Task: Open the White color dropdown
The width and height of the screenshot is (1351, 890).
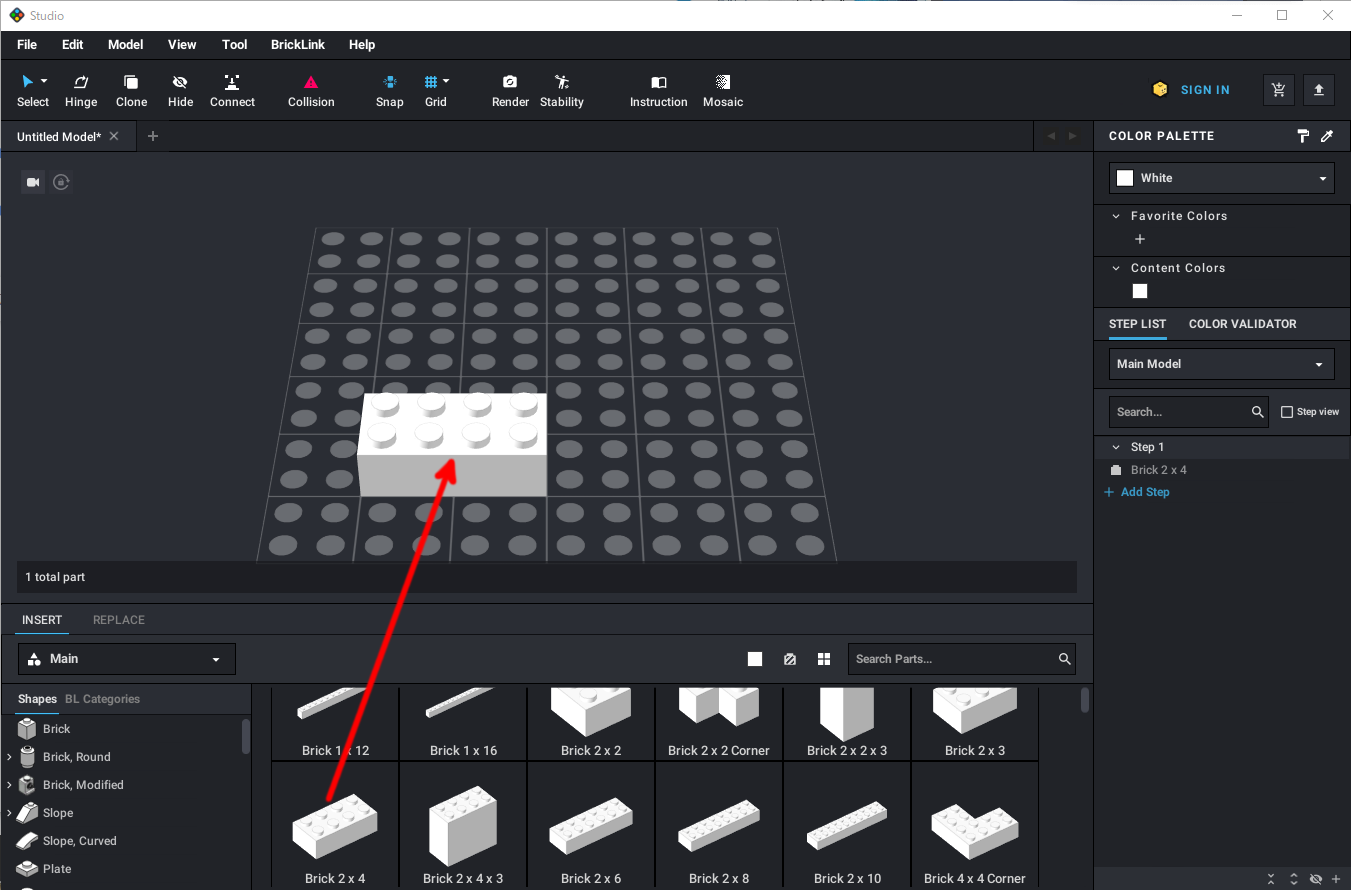Action: click(1221, 178)
